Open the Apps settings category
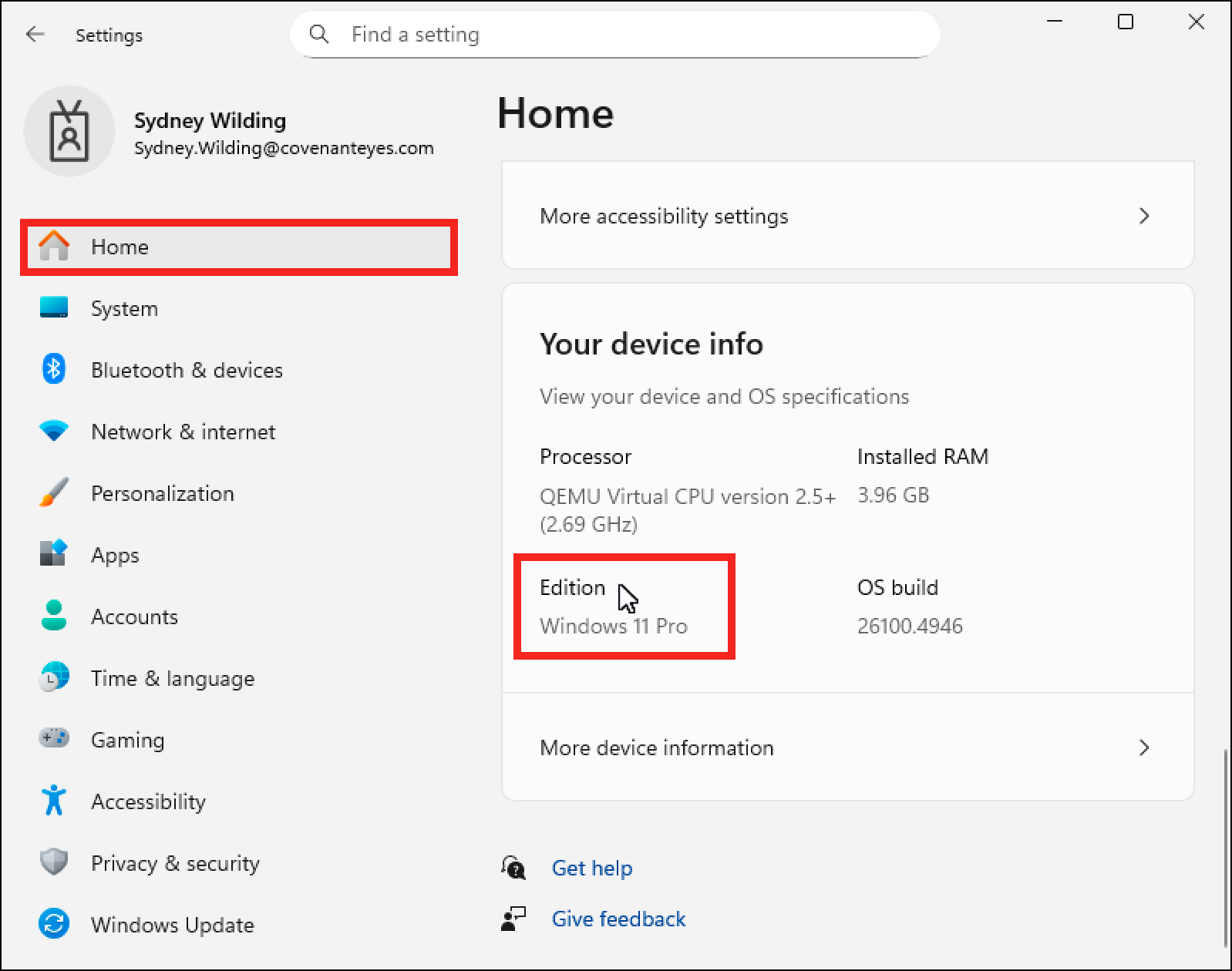 115,555
